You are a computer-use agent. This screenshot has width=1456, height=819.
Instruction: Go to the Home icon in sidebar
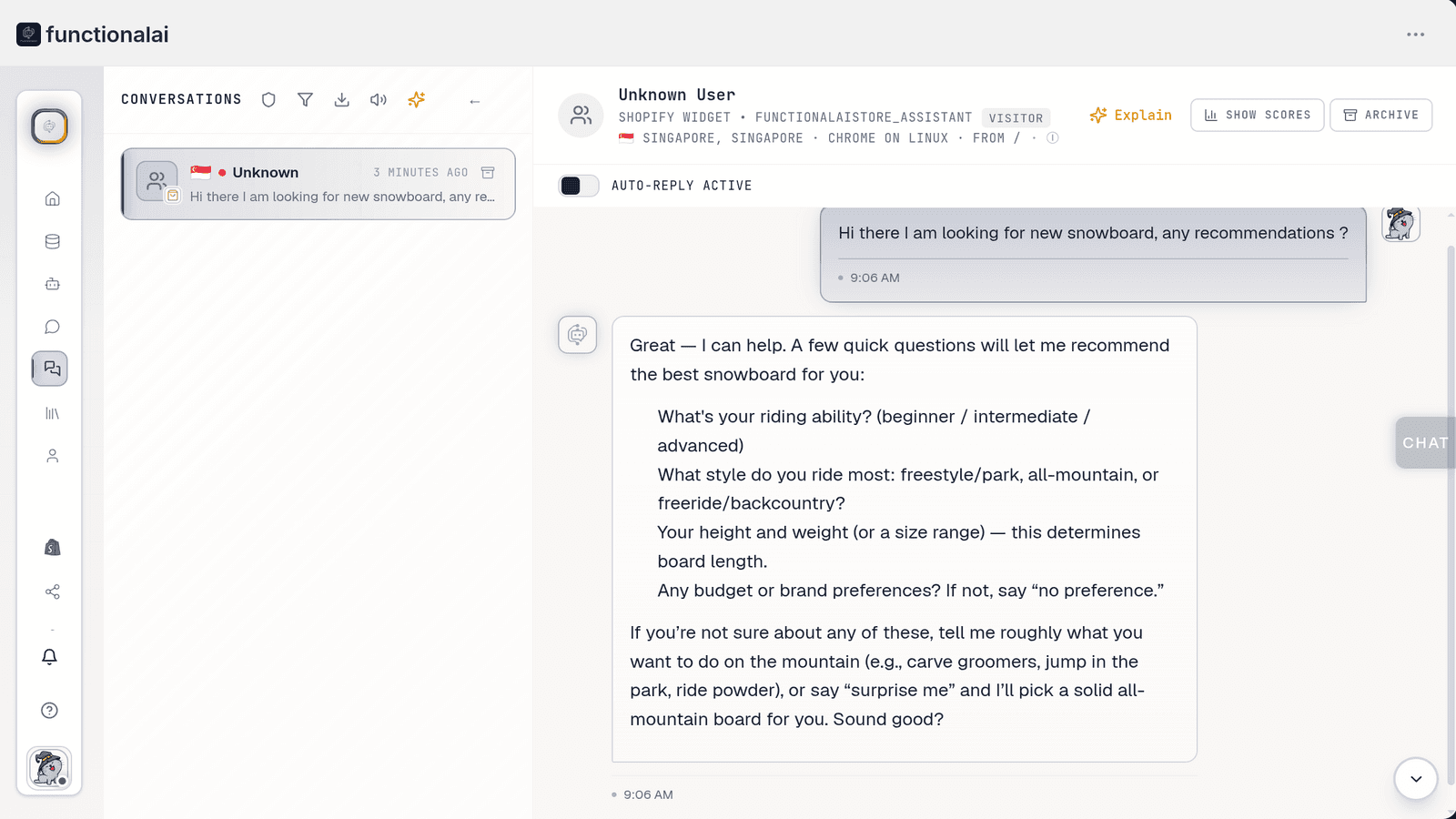pyautogui.click(x=52, y=198)
